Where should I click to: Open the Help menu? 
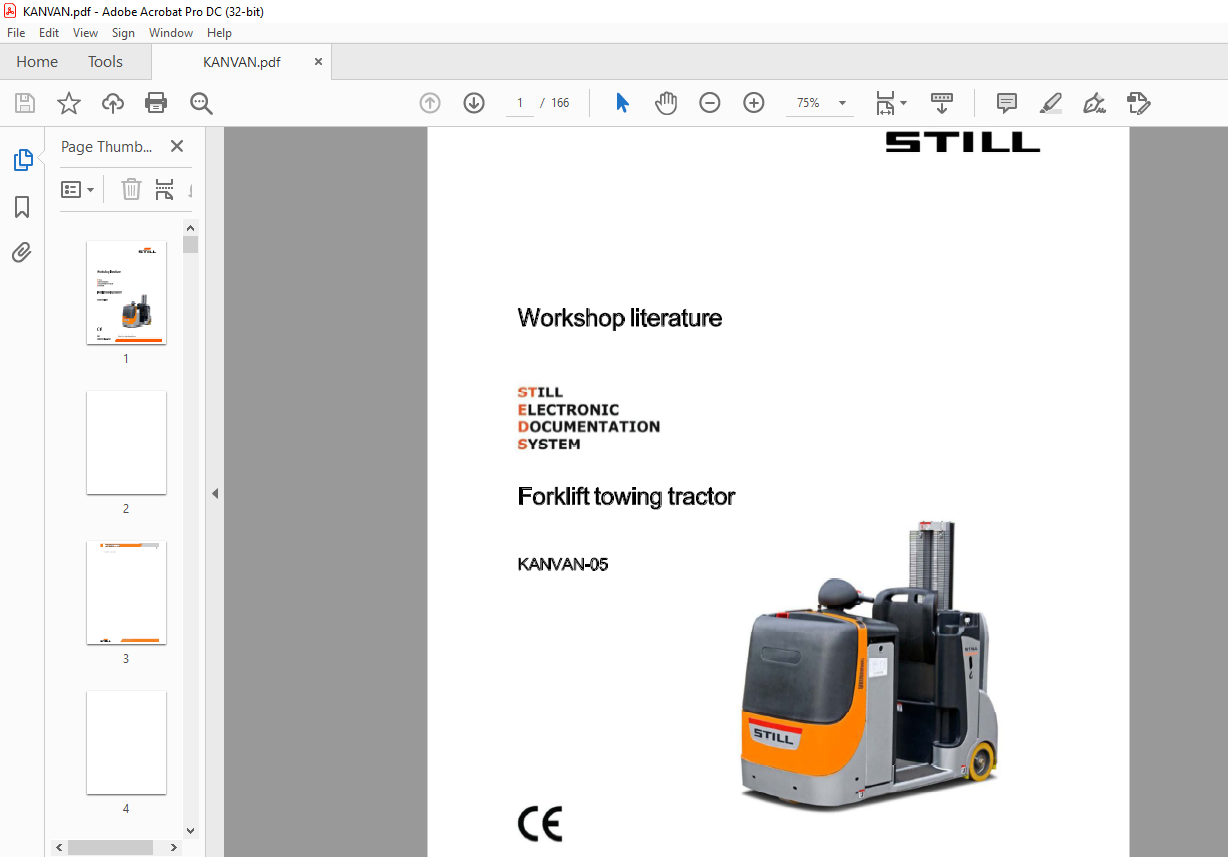[219, 33]
